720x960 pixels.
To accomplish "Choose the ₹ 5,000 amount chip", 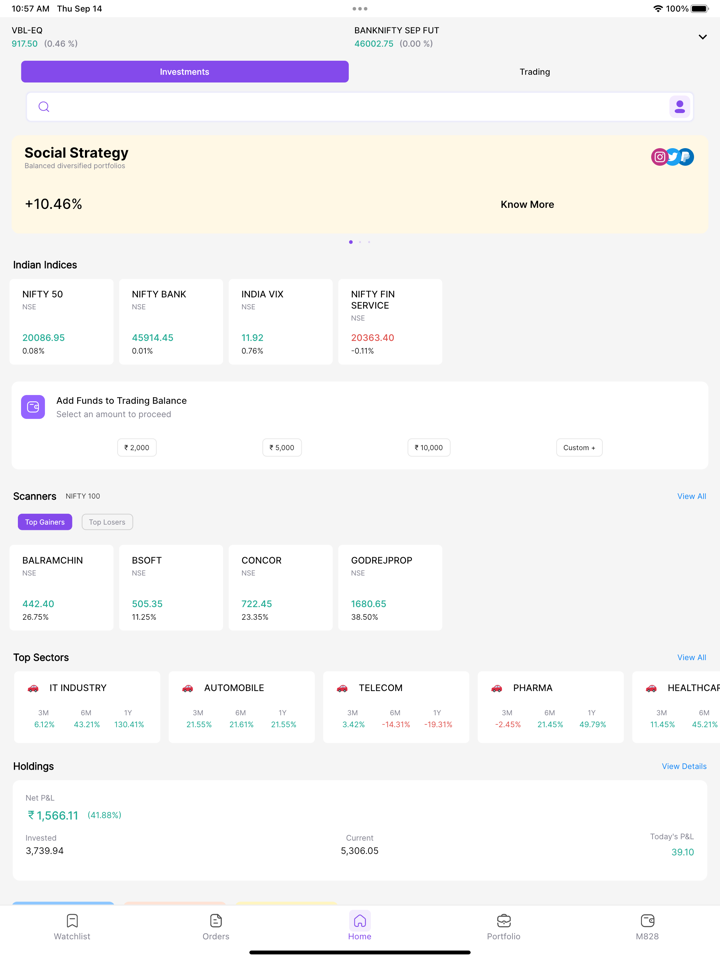I will [x=282, y=448].
